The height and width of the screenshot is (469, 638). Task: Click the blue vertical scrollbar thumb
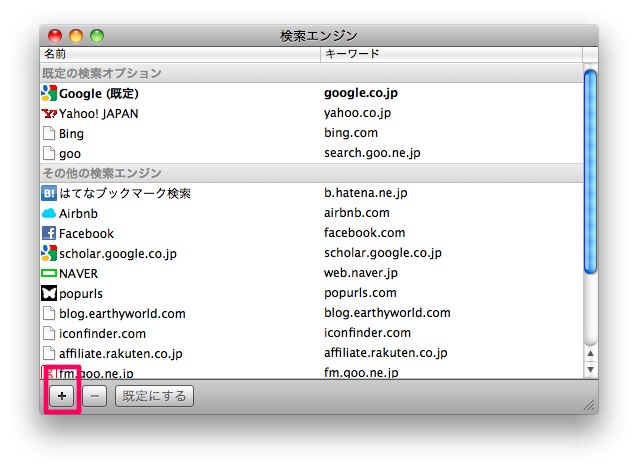click(590, 172)
